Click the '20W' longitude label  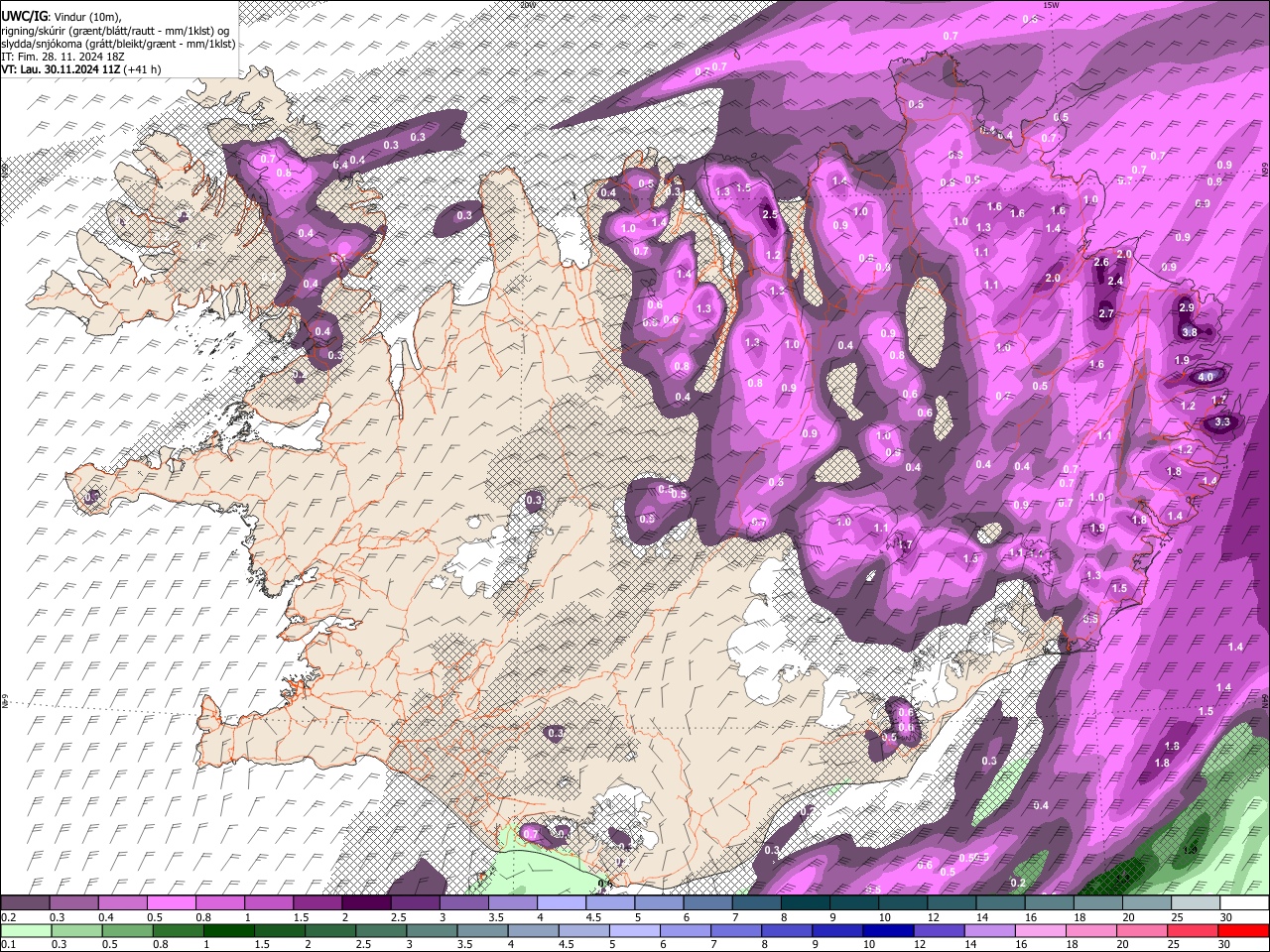click(x=528, y=5)
